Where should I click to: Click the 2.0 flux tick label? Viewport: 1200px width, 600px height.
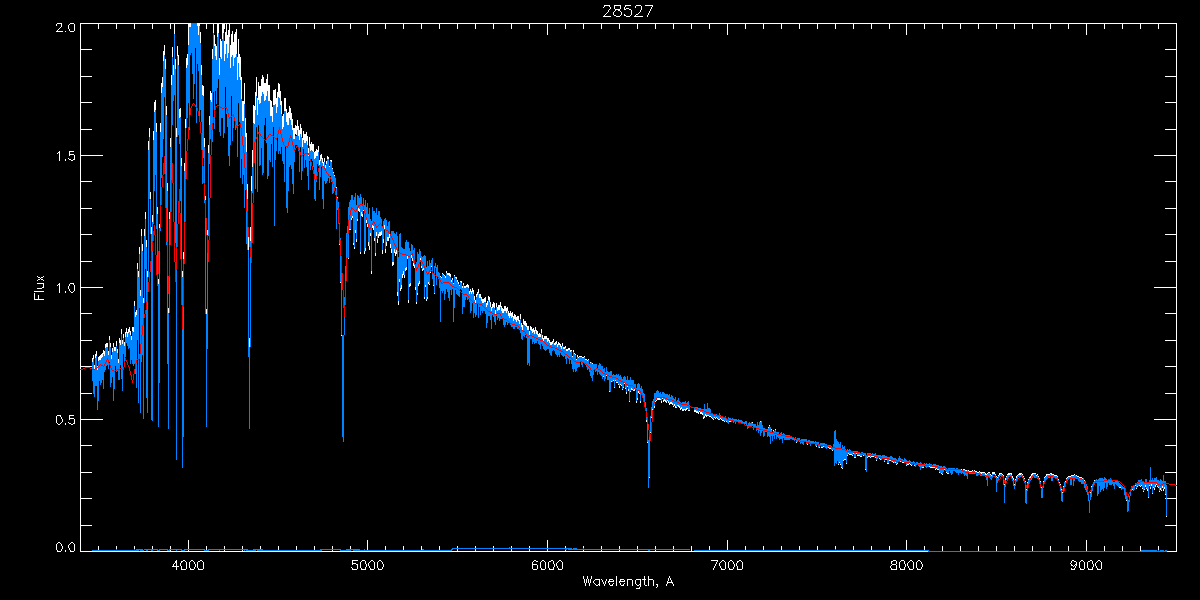(x=66, y=27)
